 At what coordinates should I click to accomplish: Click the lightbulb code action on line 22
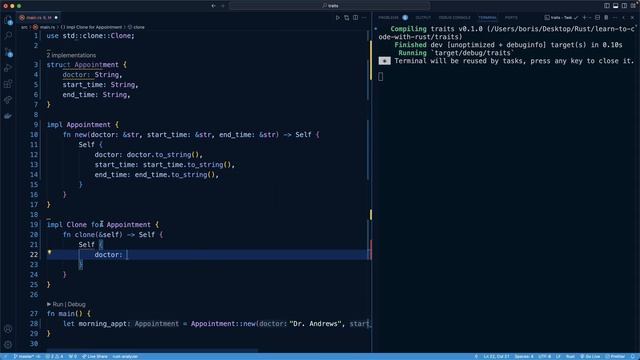[49, 253]
